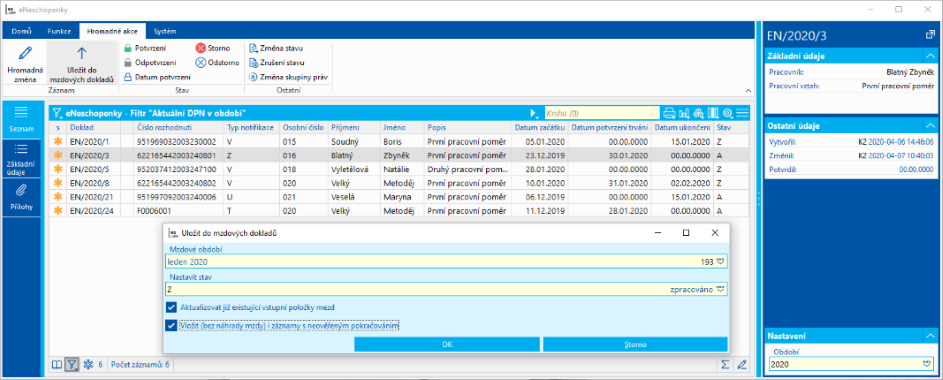Click the Změna skupiny práv icon
Image resolution: width=943 pixels, height=380 pixels.
[x=254, y=77]
